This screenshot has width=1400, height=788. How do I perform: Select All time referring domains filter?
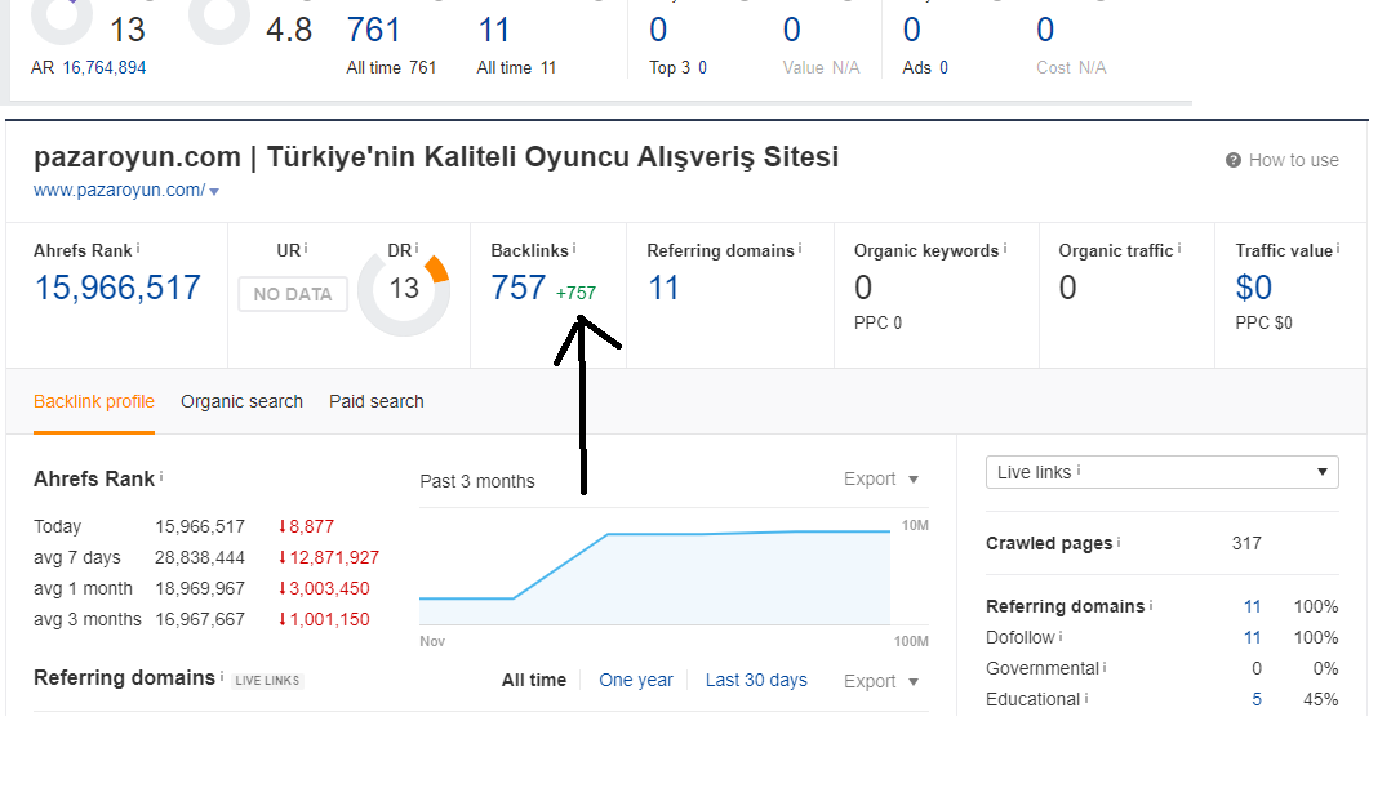534,680
